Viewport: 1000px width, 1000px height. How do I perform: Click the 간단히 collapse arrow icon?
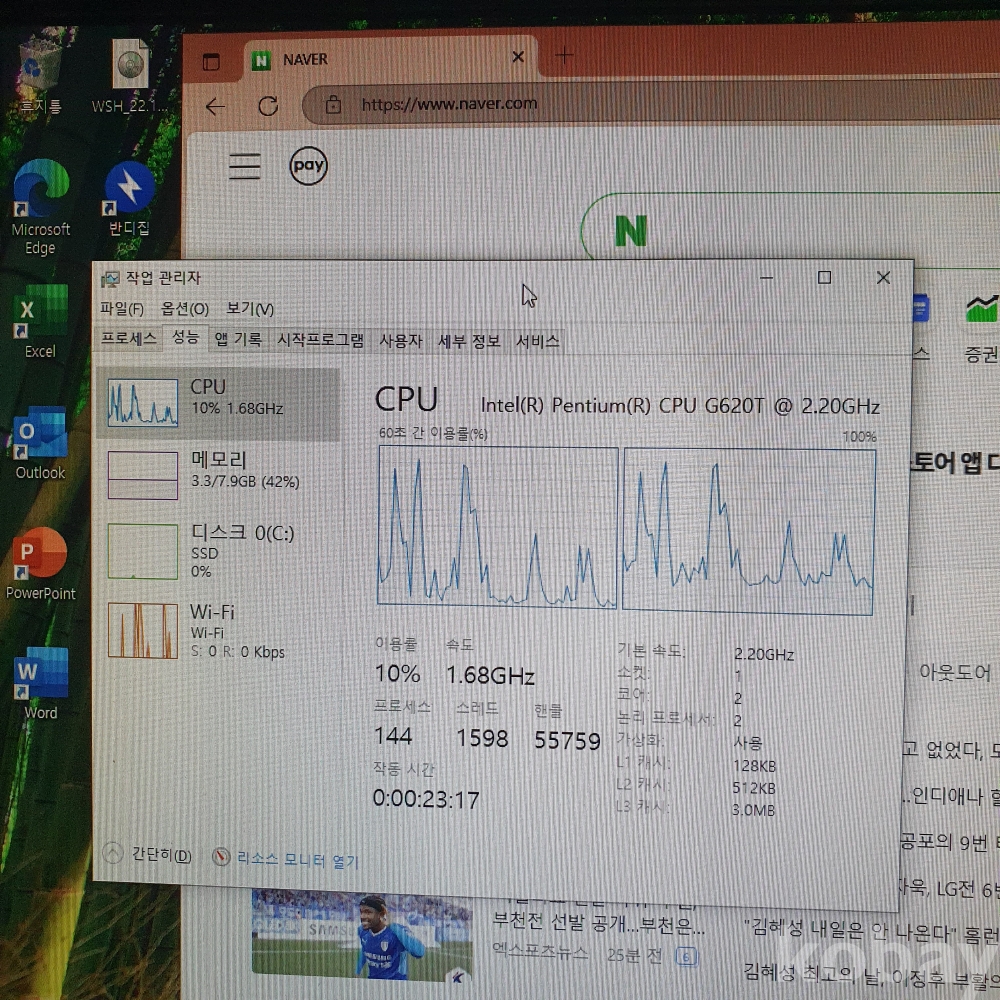113,853
